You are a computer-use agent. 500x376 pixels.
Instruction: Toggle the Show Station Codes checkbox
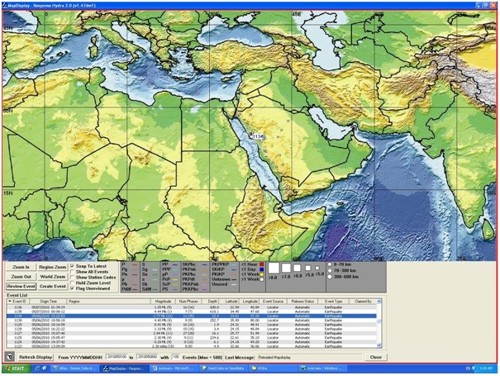coord(72,277)
